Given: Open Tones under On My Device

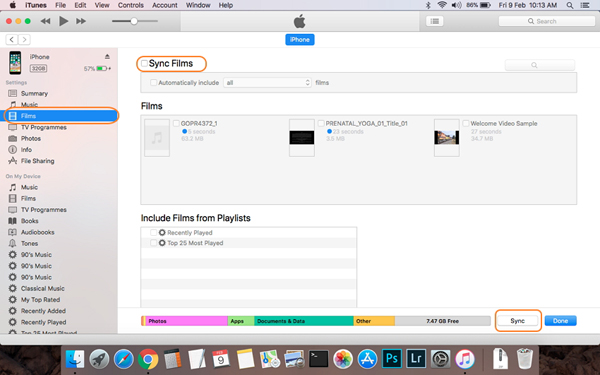Looking at the screenshot, I should tap(29, 243).
